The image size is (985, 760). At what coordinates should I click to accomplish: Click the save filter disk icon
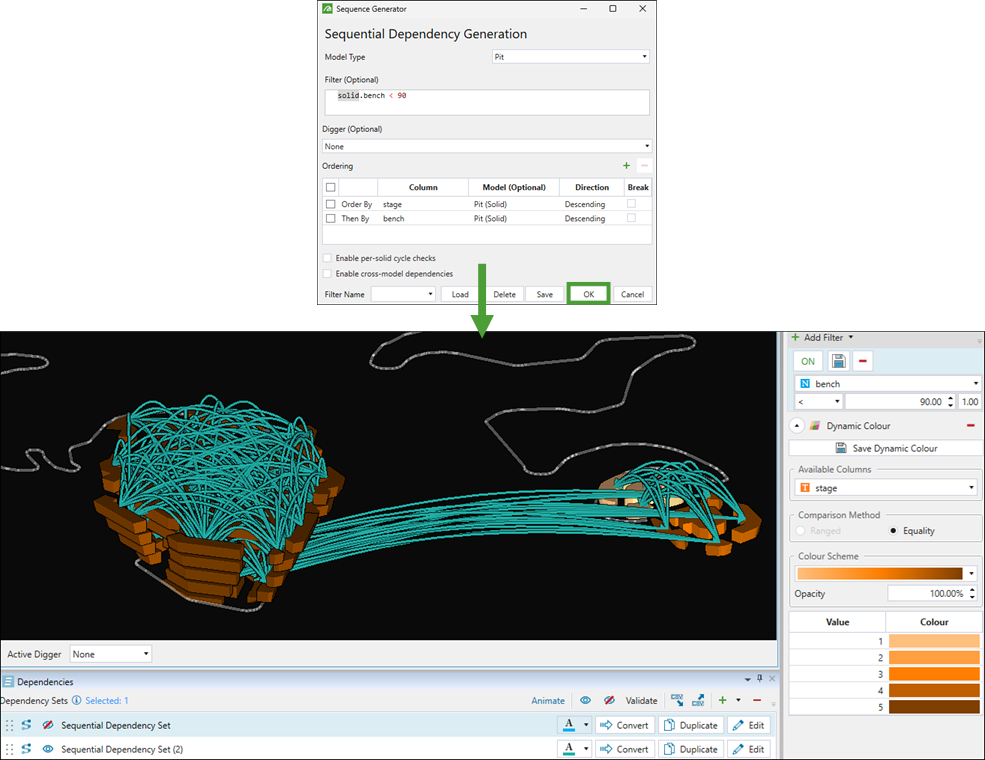pyautogui.click(x=837, y=361)
